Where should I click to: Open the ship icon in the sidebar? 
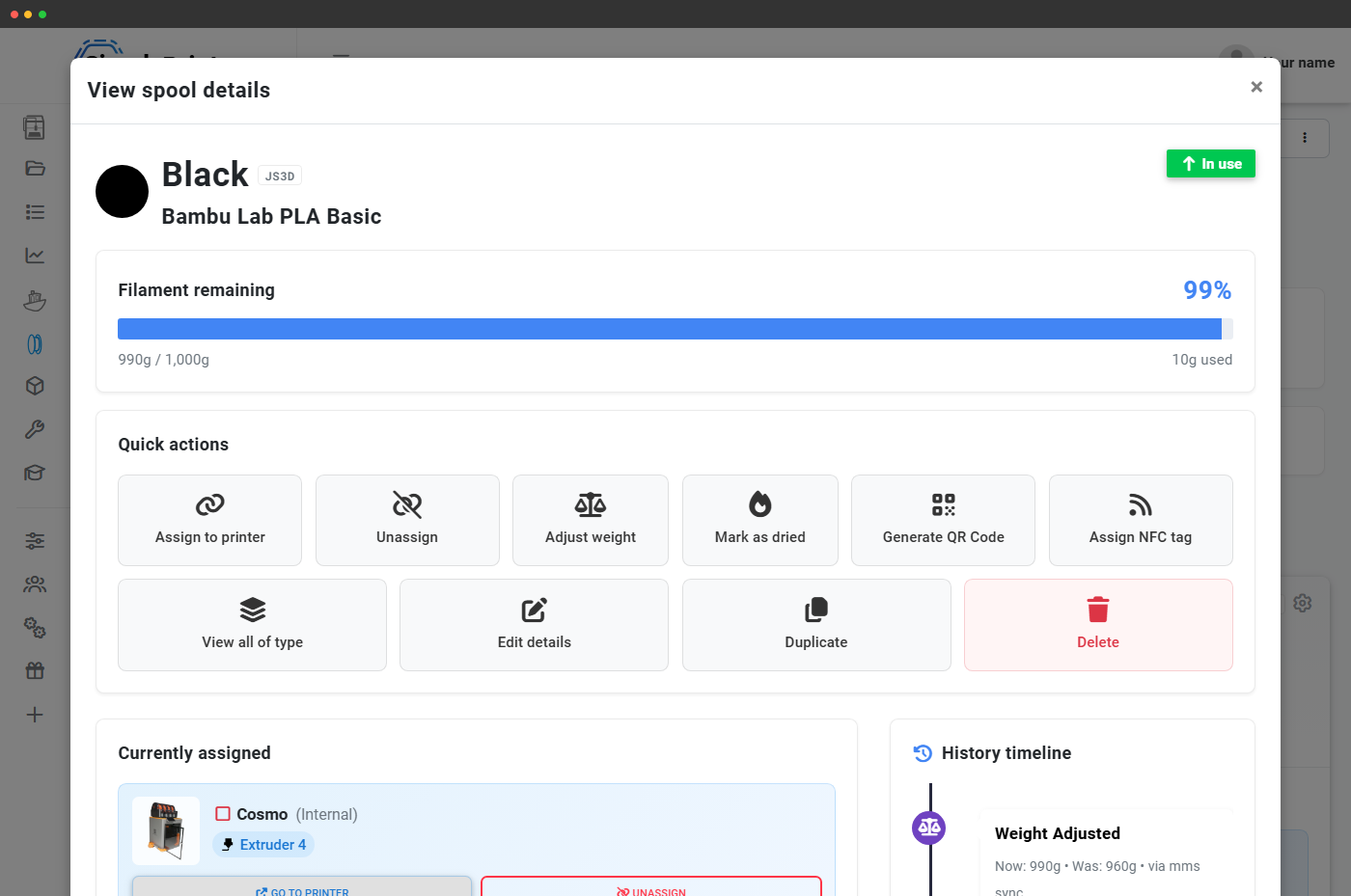35,300
